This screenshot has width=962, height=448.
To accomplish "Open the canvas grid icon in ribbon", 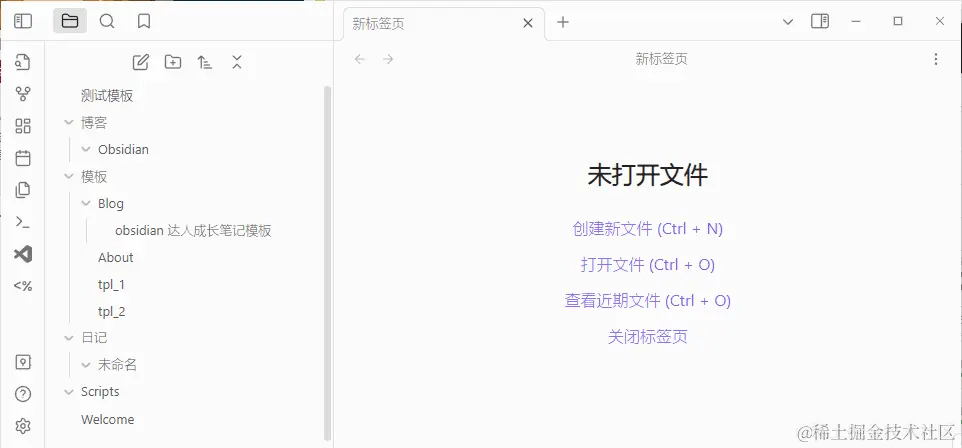I will tap(23, 126).
